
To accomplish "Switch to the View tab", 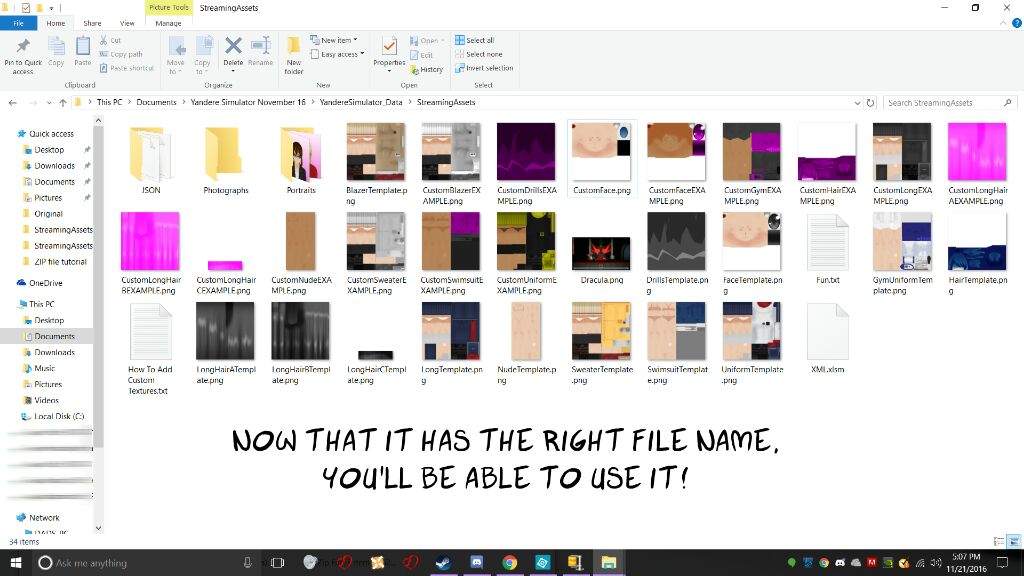I will click(x=127, y=23).
